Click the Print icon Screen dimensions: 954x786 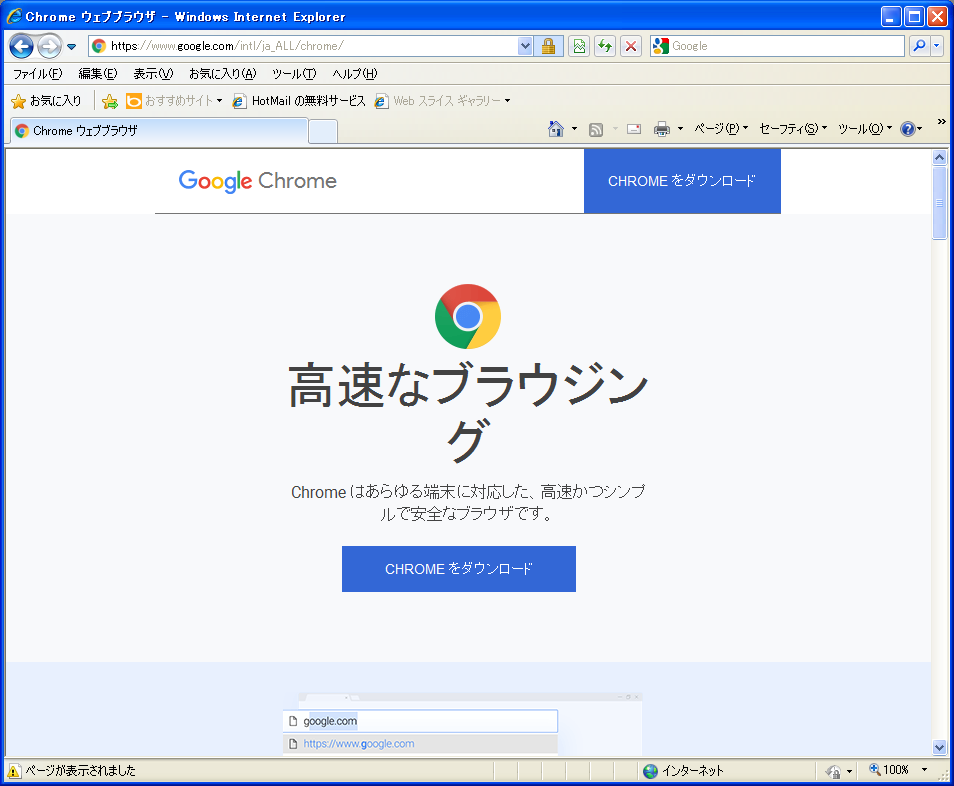point(661,129)
